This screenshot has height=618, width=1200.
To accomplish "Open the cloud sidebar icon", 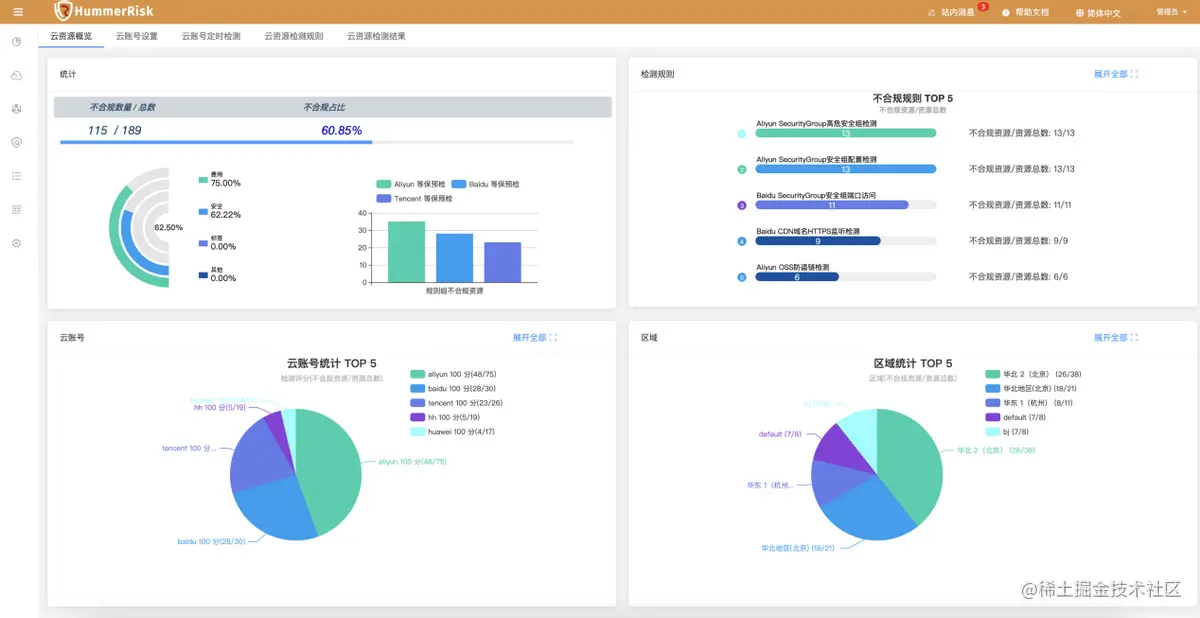I will click(x=17, y=75).
